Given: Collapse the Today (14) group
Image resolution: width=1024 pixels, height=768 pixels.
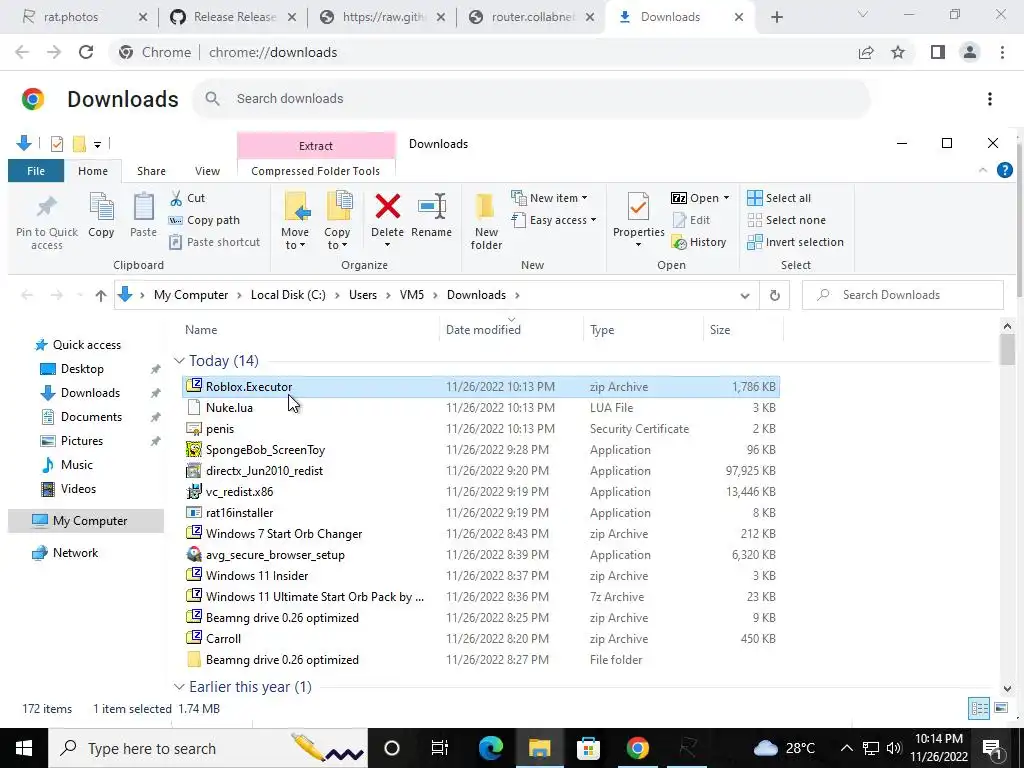Looking at the screenshot, I should click(179, 360).
